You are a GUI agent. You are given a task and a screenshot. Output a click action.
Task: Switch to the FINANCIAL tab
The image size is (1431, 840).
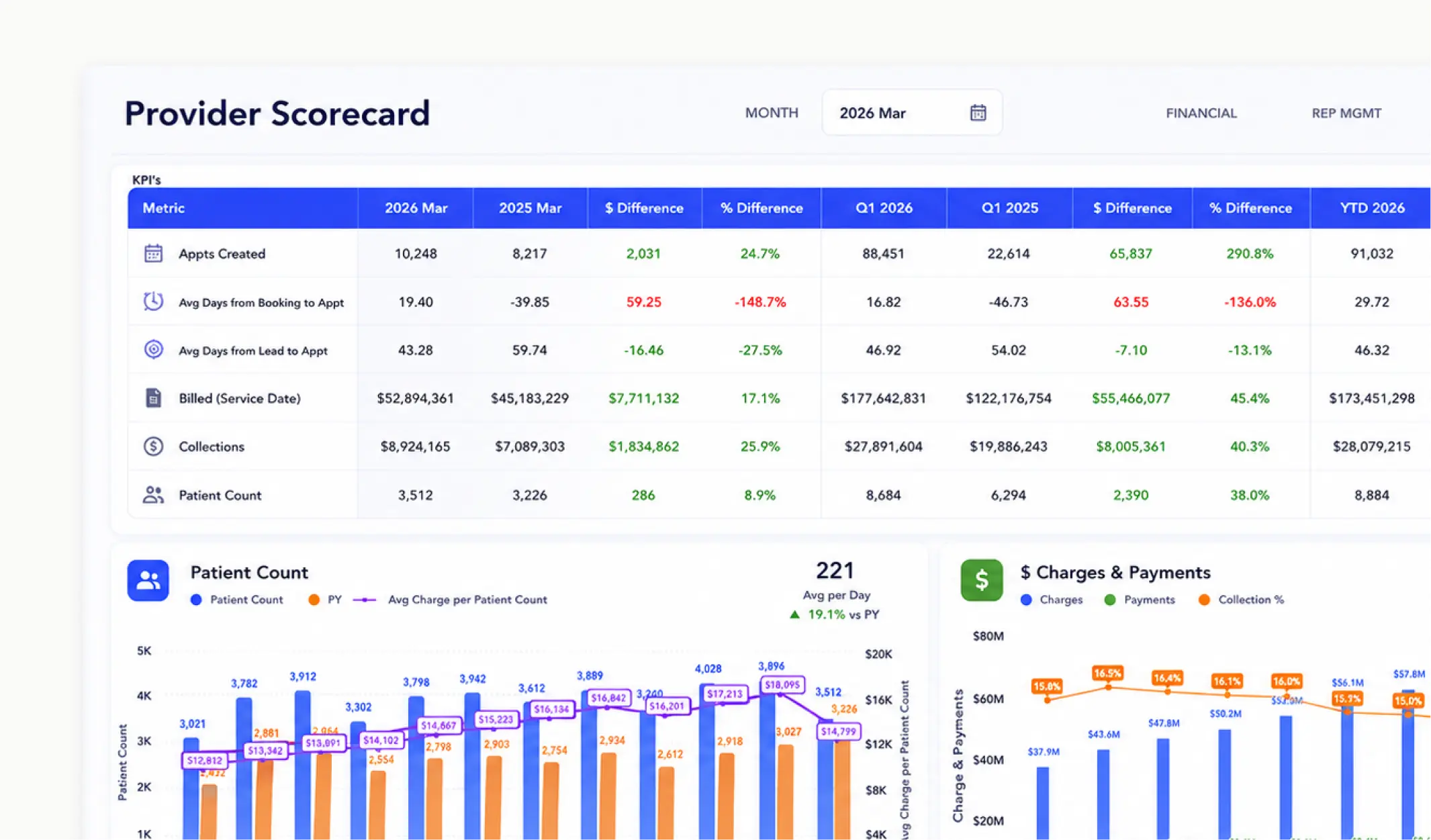[x=1201, y=113]
